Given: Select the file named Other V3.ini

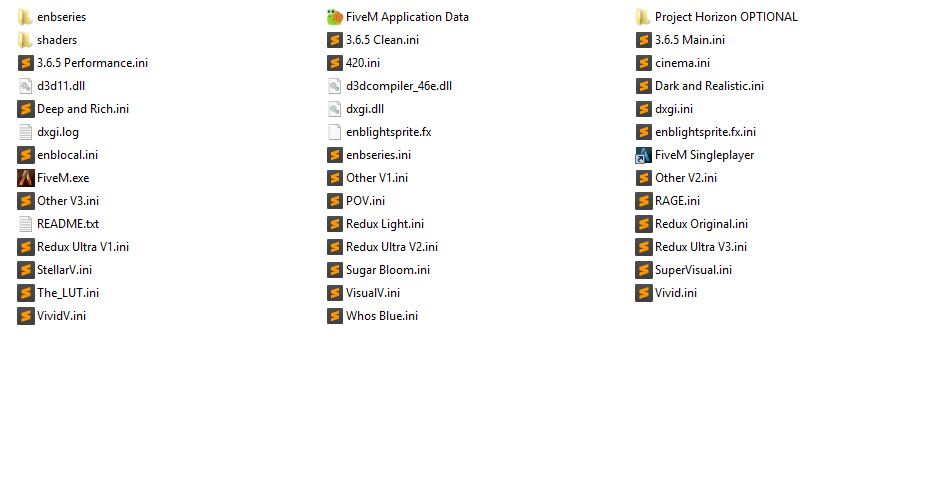Looking at the screenshot, I should pyautogui.click(x=58, y=201).
